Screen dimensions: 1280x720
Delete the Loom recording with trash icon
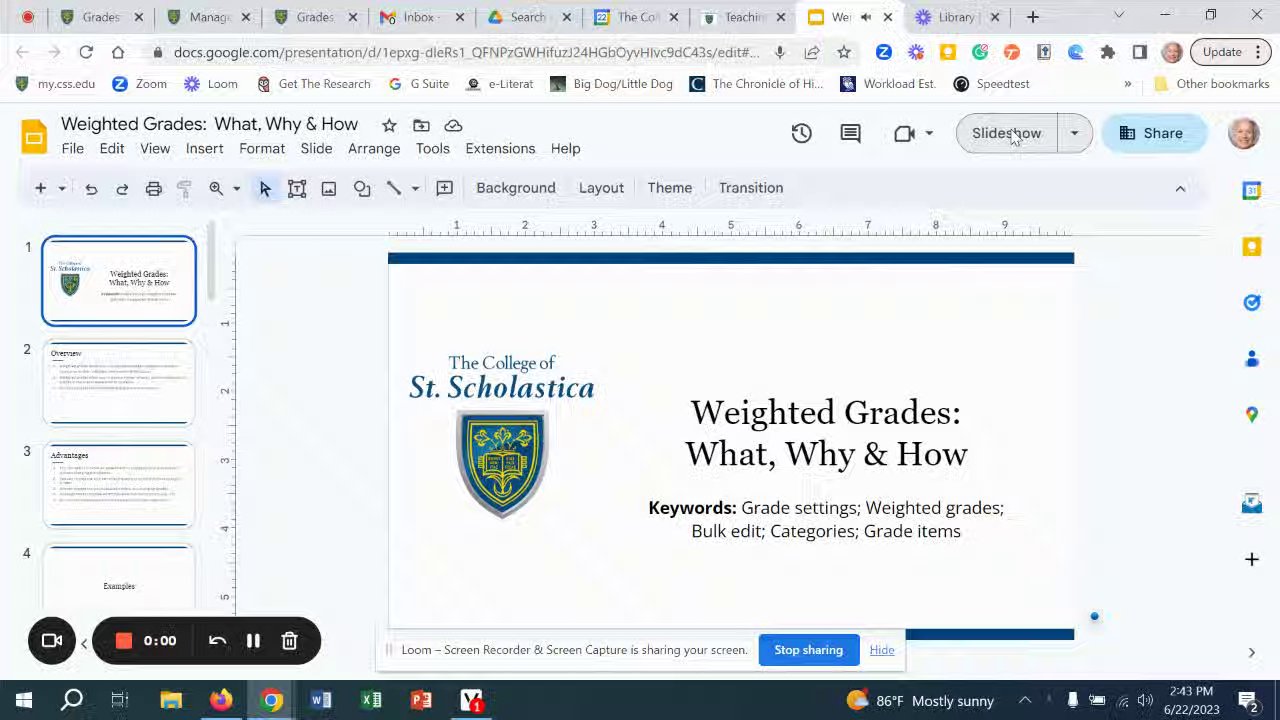290,641
